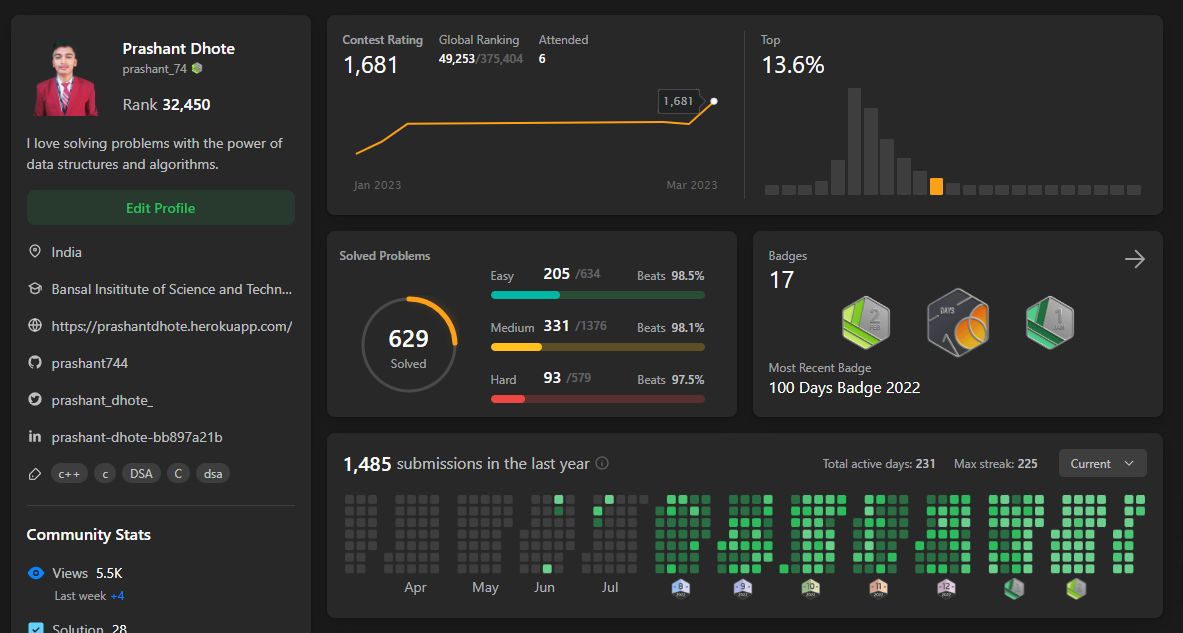Click the Solution checkbox icon
The height and width of the screenshot is (633, 1183).
(x=35, y=628)
